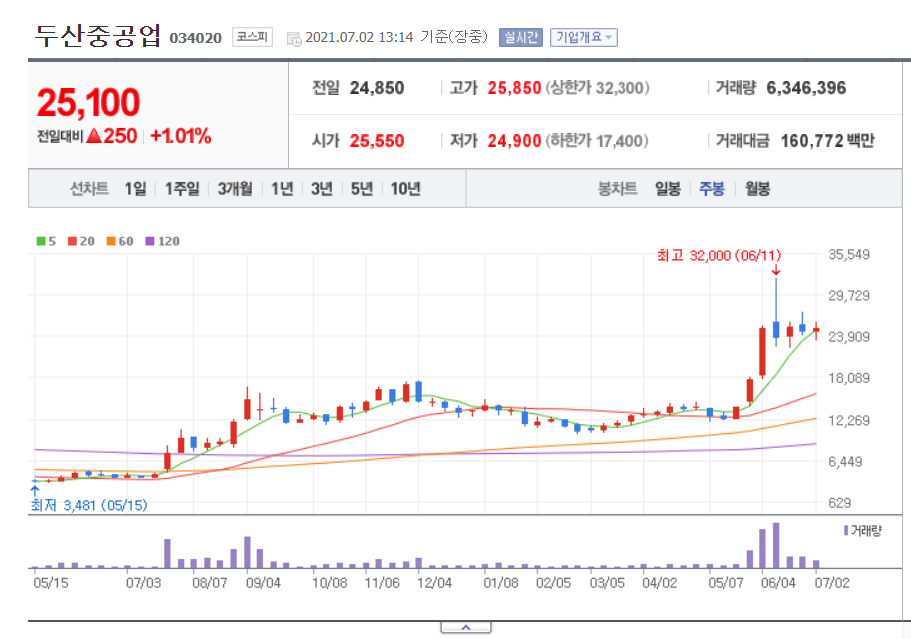Click the 저가 value 24,900
This screenshot has width=911, height=639.
click(x=514, y=141)
